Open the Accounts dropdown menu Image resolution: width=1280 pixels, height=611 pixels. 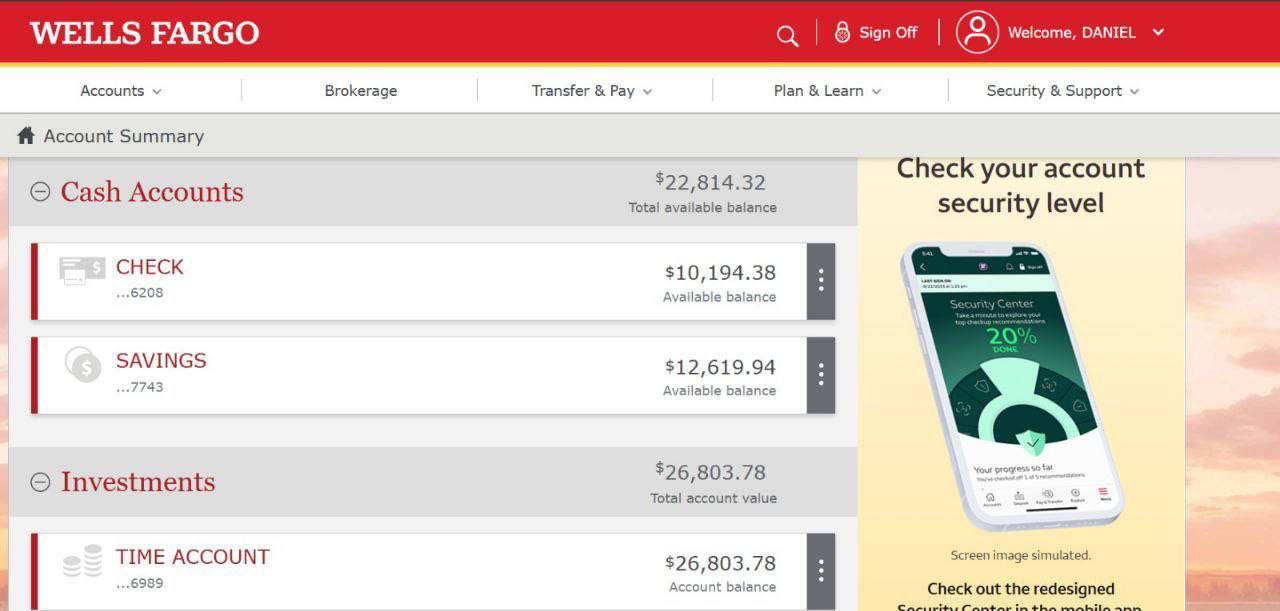click(120, 91)
